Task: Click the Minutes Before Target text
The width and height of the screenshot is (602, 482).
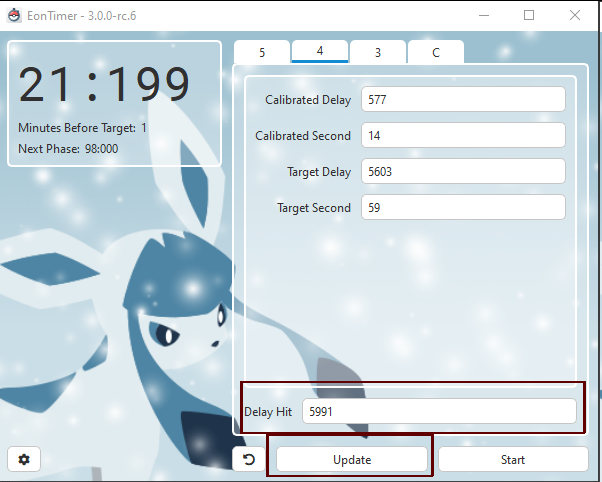Action: tap(82, 128)
